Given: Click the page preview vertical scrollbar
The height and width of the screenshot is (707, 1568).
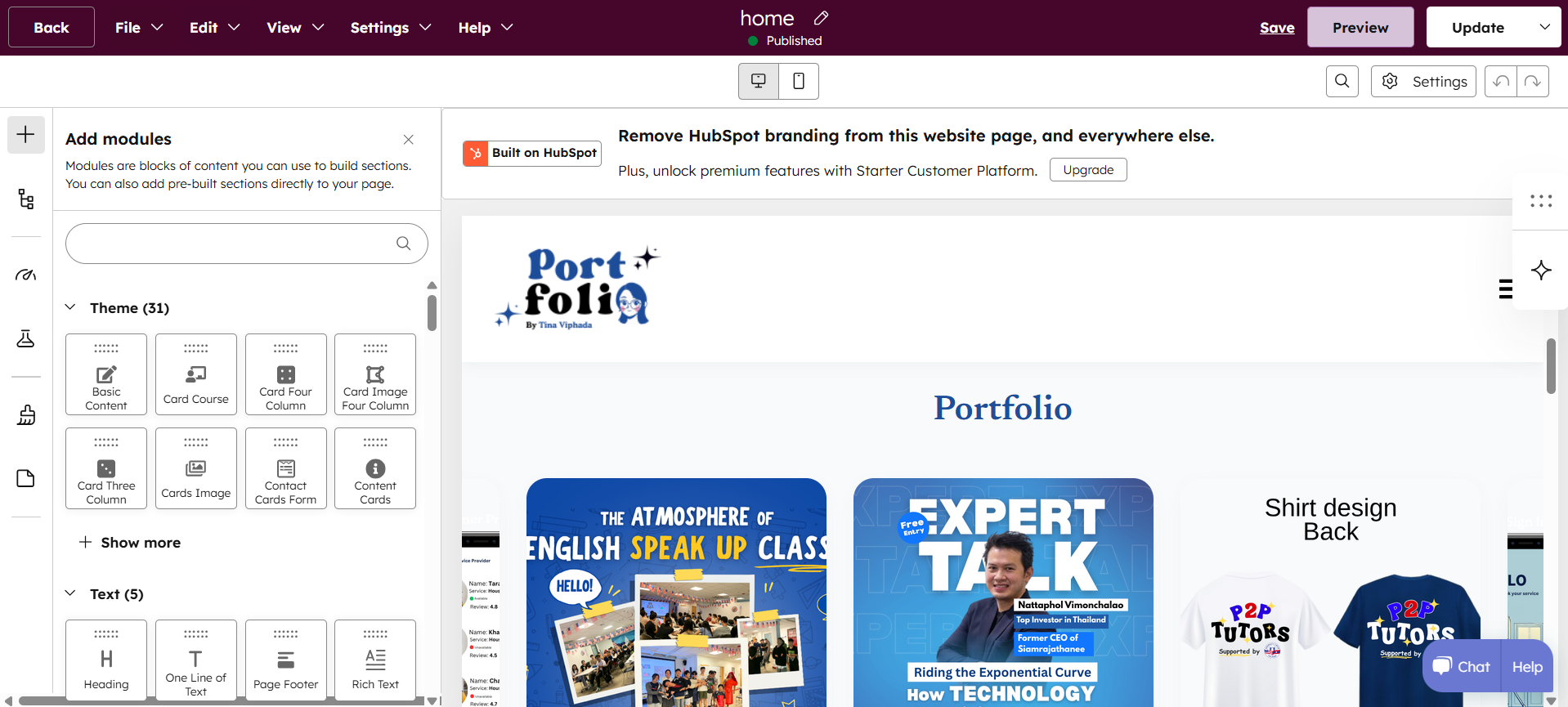Looking at the screenshot, I should pos(1551,365).
